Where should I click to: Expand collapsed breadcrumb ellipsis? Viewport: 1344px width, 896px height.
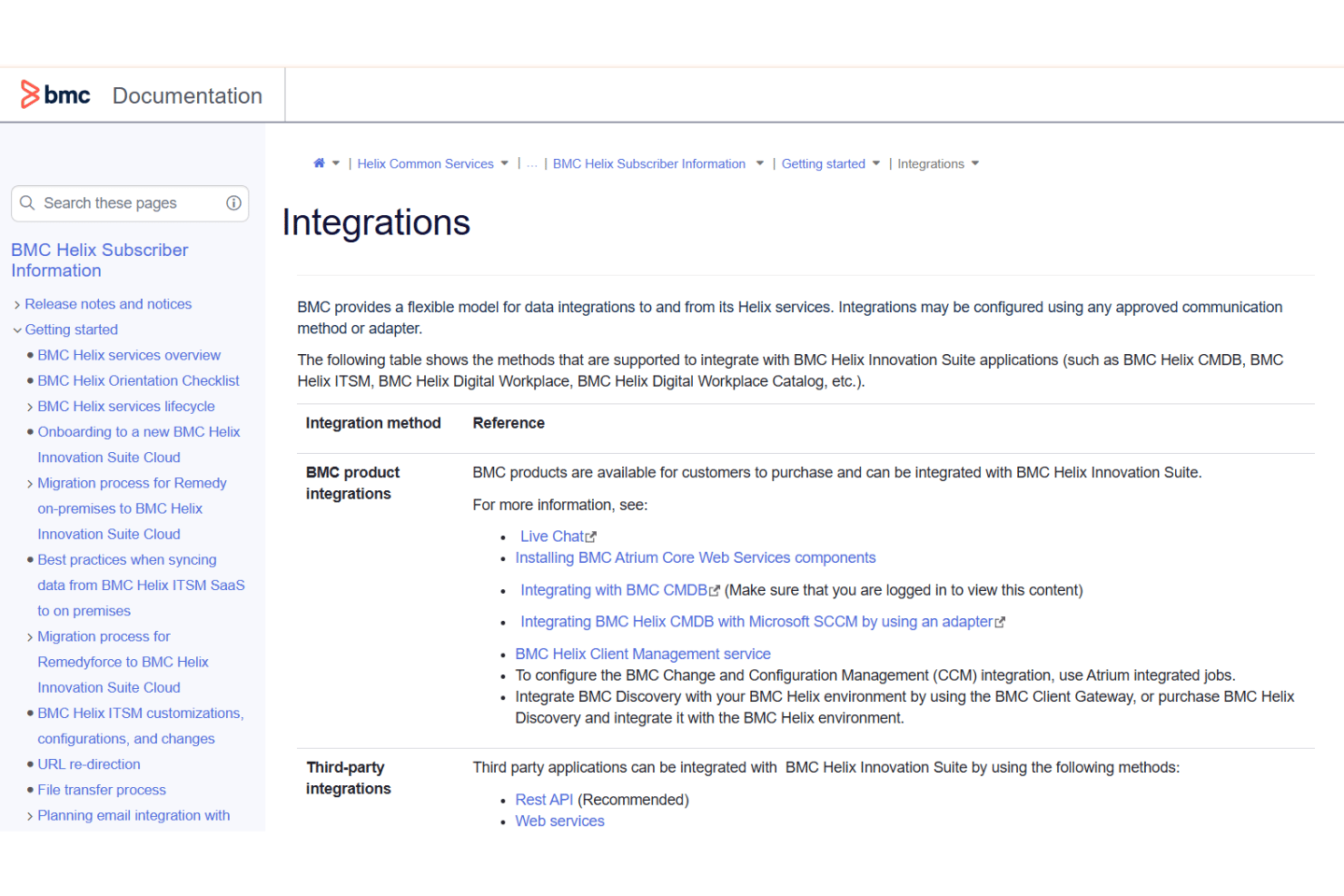click(532, 164)
